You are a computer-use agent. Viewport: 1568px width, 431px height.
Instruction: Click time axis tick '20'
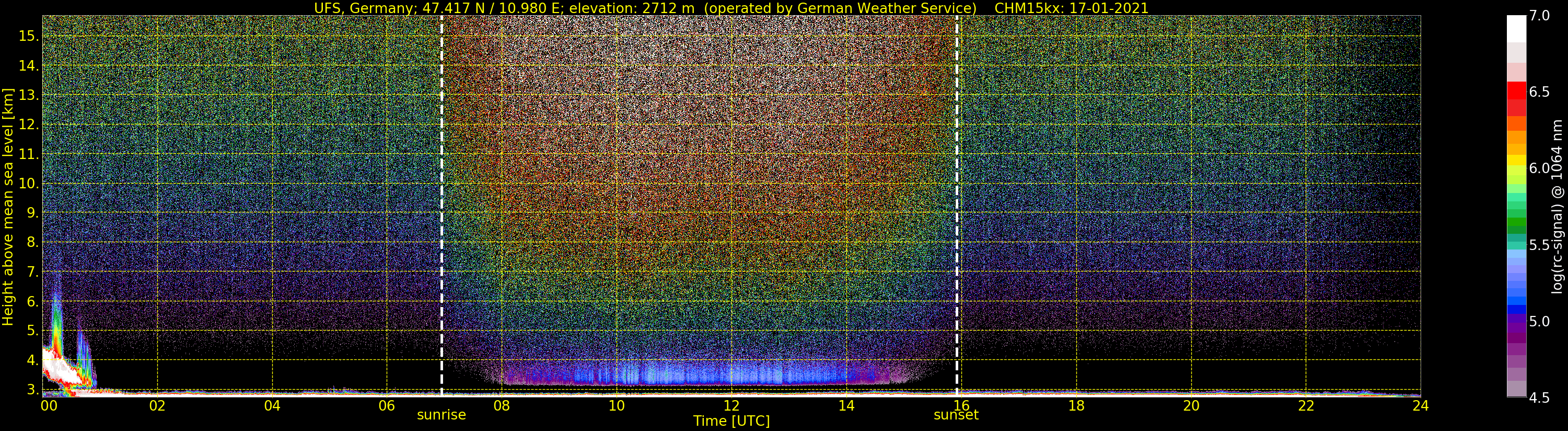point(1191,405)
